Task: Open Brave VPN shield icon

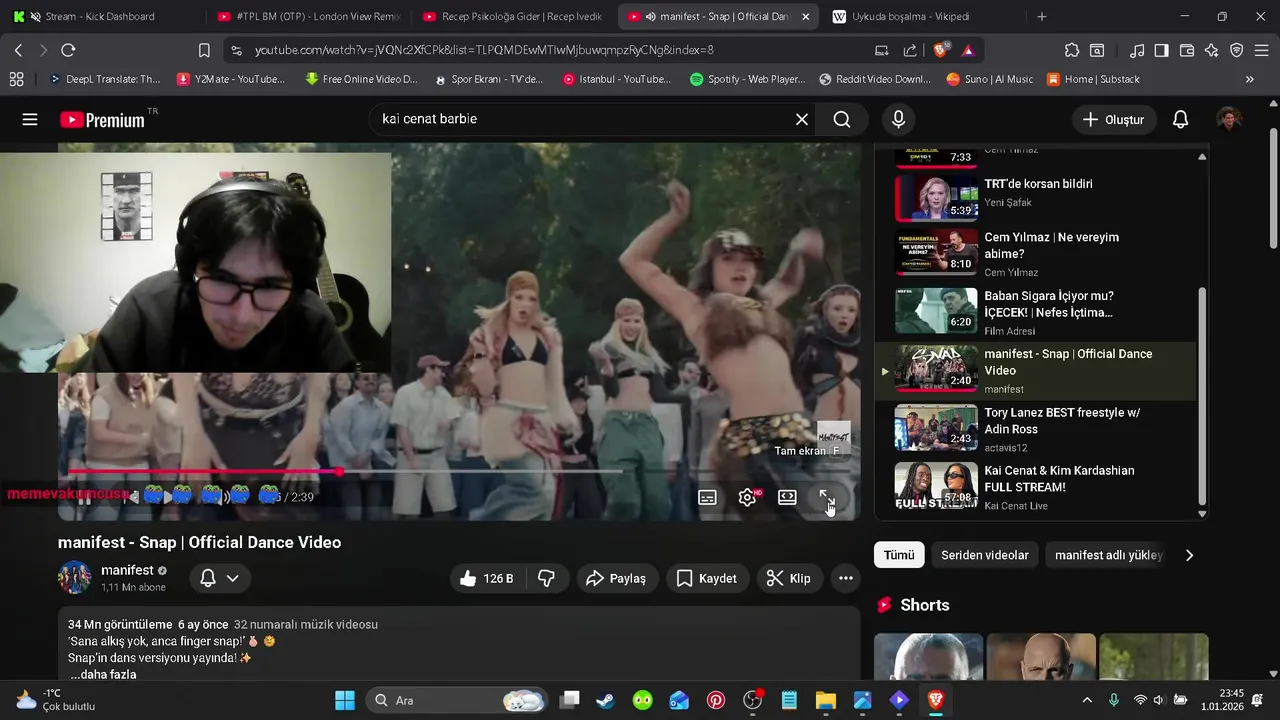Action: pyautogui.click(x=1237, y=50)
